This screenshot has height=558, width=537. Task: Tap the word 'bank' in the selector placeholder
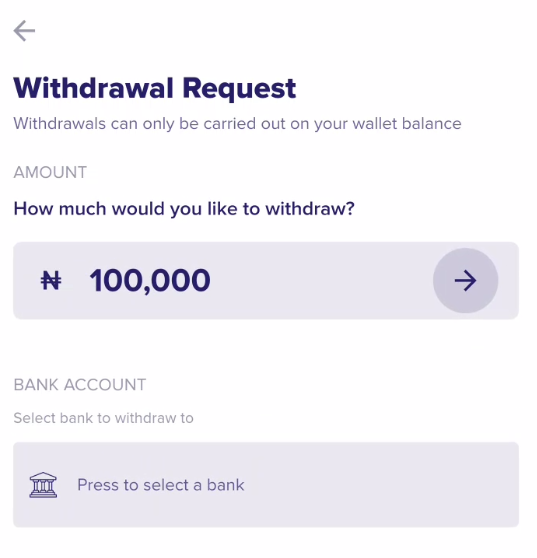[226, 485]
